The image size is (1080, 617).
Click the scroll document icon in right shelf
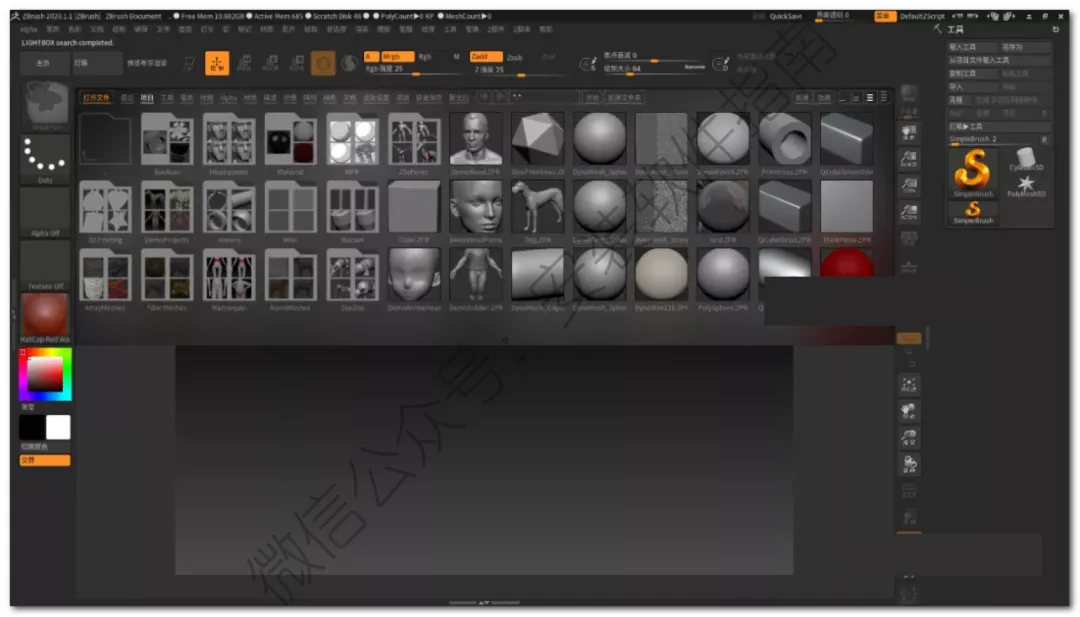pyautogui.click(x=909, y=132)
